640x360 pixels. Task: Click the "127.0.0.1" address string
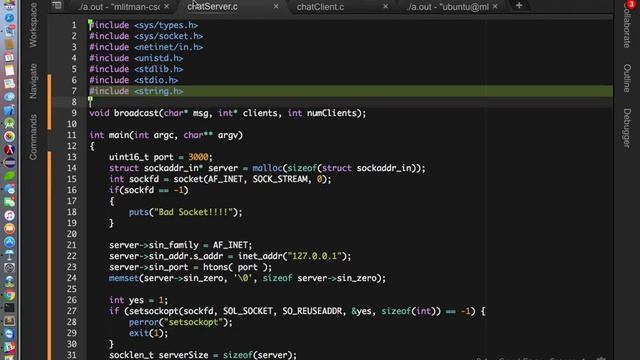314,256
